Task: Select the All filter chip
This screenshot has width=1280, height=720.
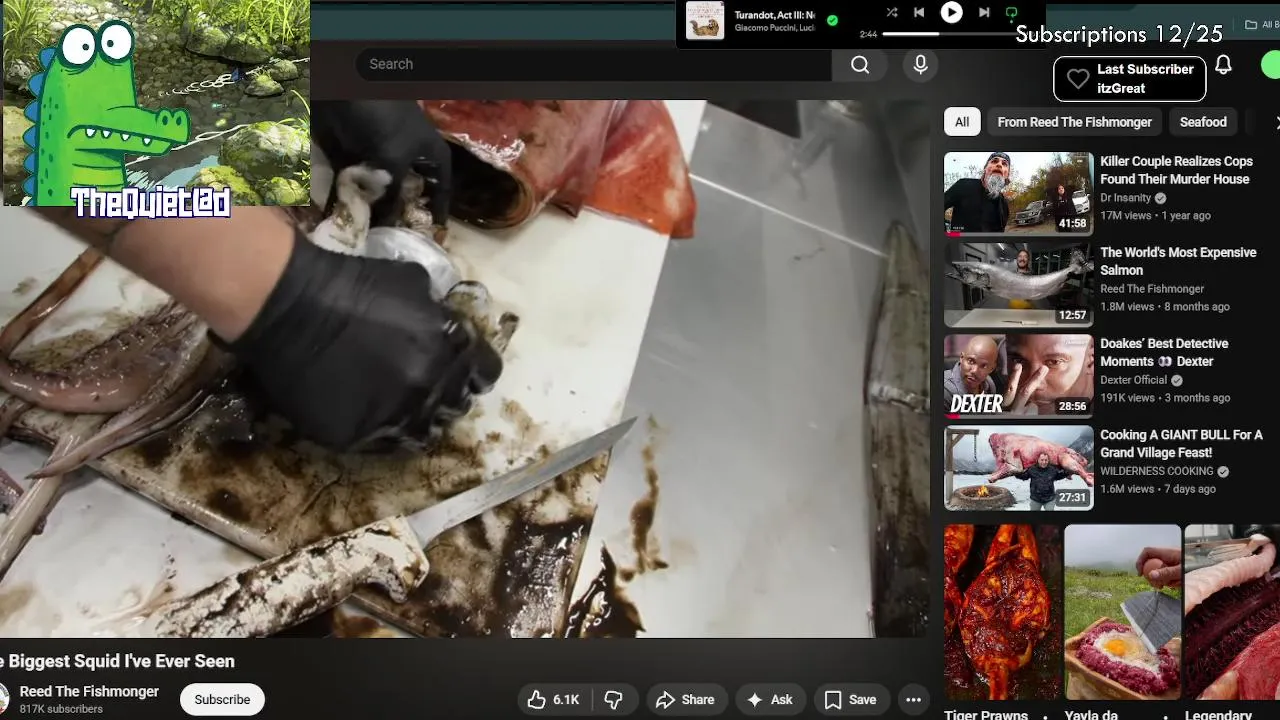Action: pyautogui.click(x=962, y=122)
